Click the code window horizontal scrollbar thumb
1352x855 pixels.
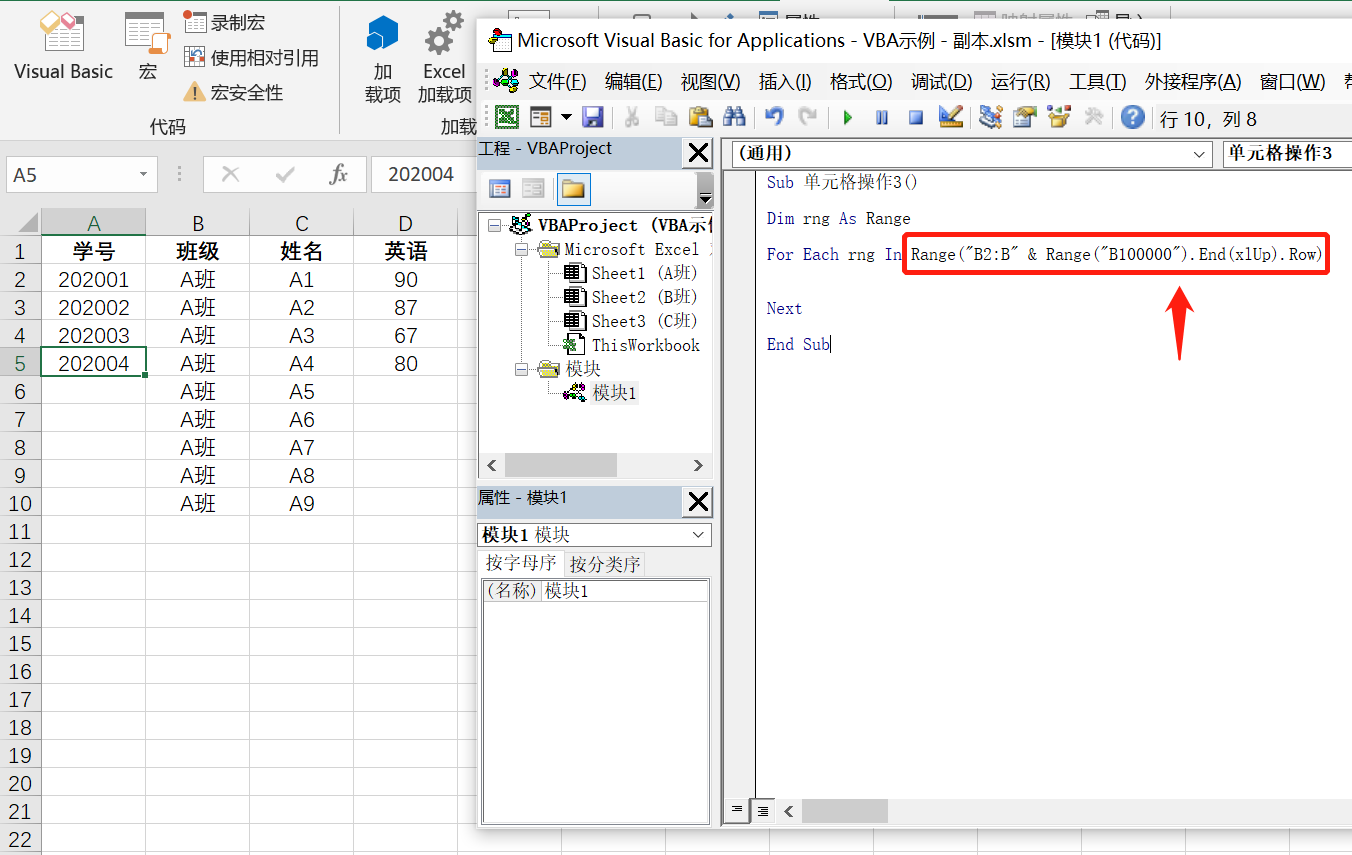(x=844, y=810)
